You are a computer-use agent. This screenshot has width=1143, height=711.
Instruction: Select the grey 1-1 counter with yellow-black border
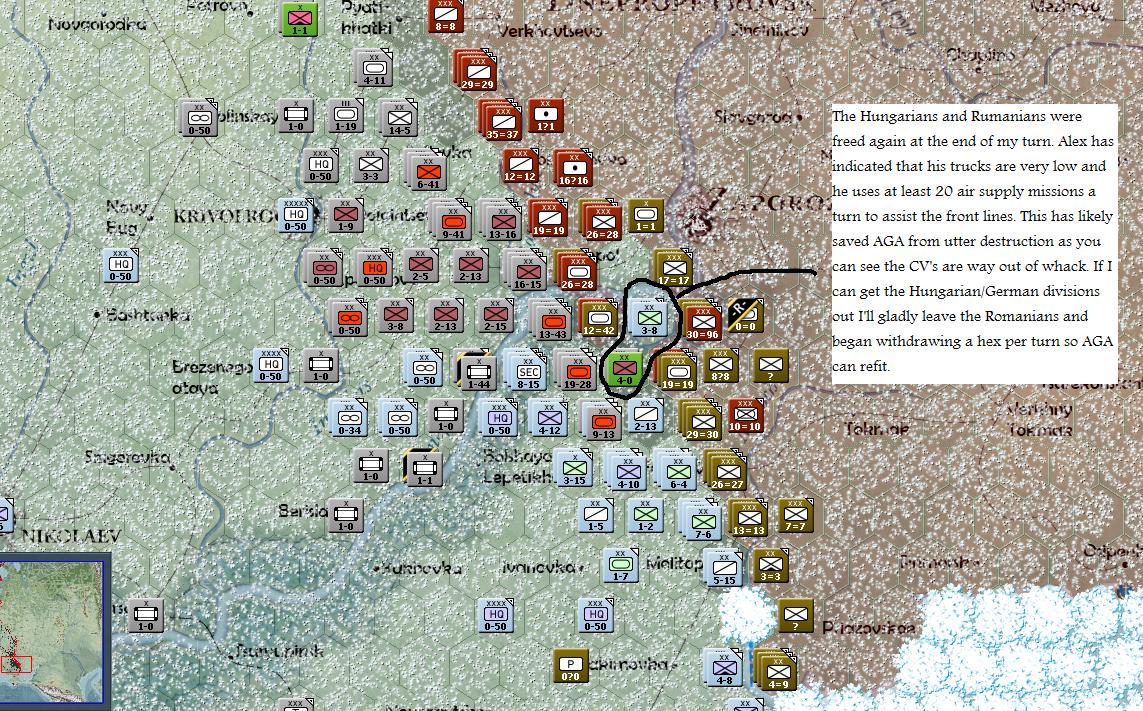pos(424,468)
